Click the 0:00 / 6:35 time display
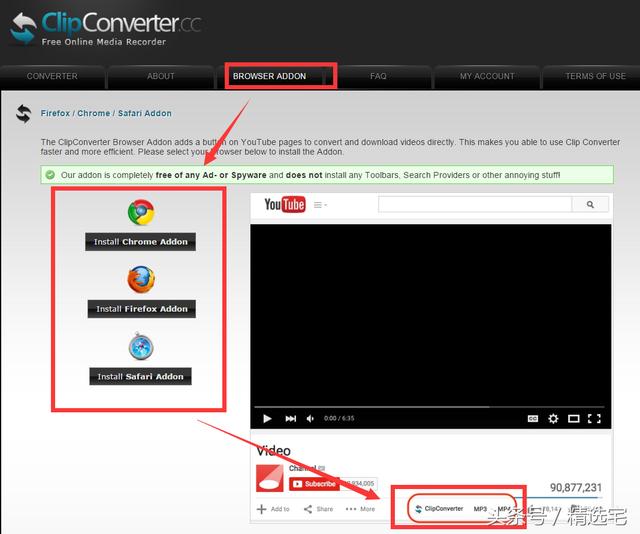640x534 pixels. (x=339, y=418)
